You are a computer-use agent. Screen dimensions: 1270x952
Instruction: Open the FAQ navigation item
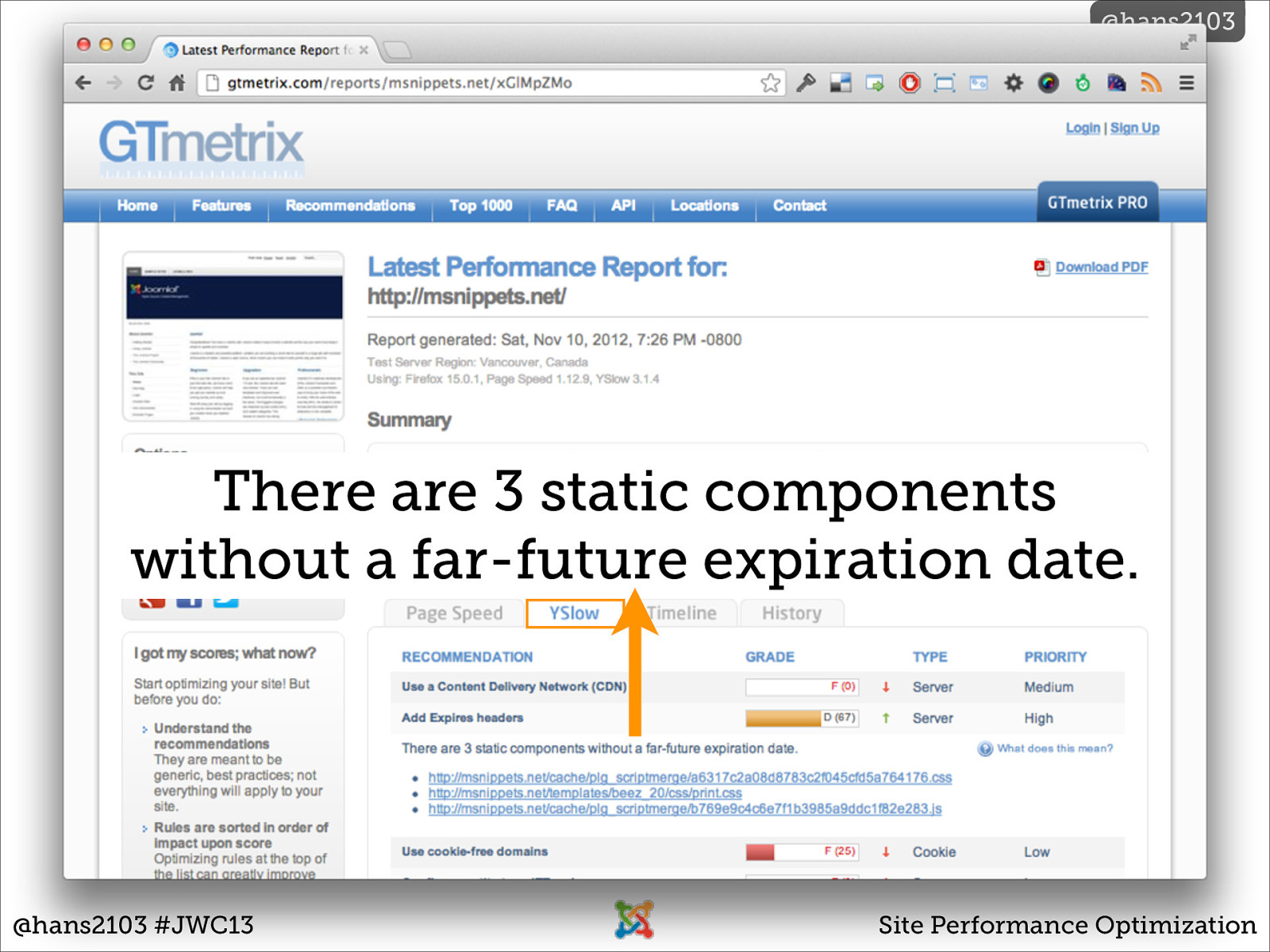pos(562,205)
